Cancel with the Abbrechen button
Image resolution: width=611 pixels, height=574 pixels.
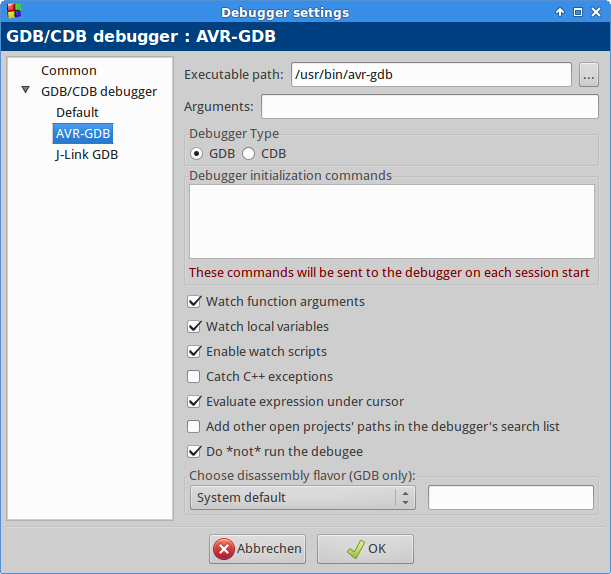point(257,549)
